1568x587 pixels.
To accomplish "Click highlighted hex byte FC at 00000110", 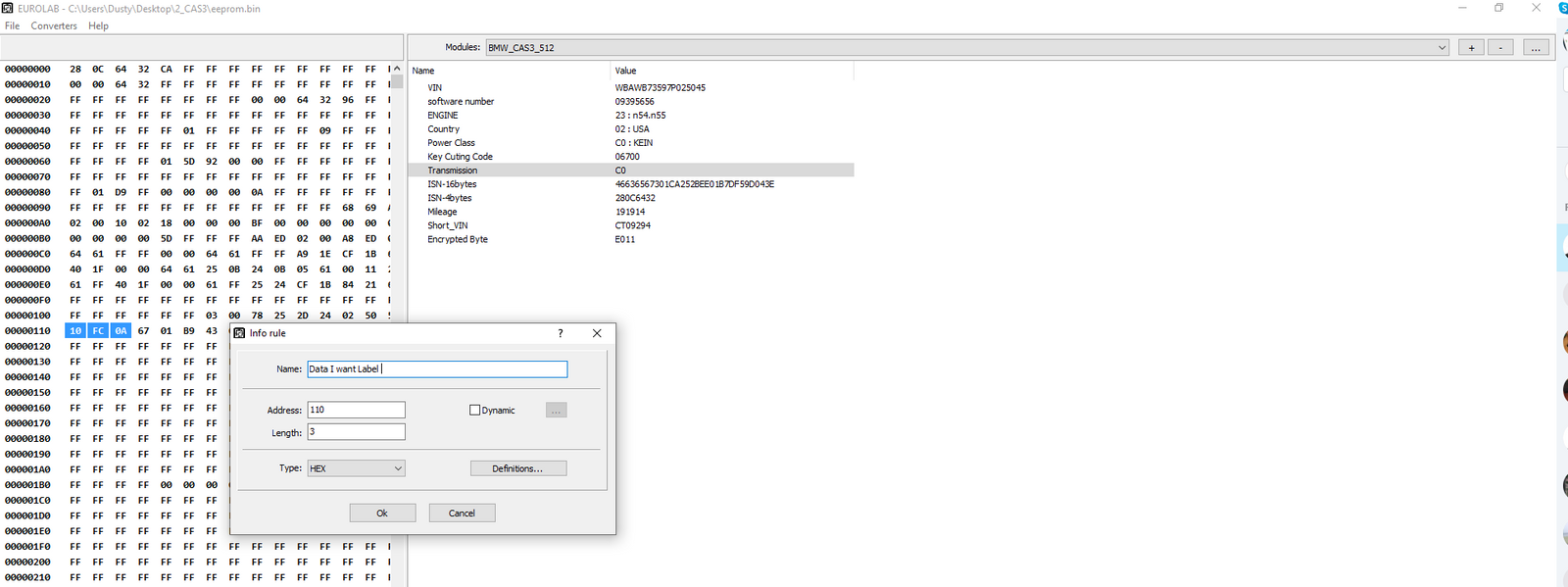I will (x=98, y=330).
